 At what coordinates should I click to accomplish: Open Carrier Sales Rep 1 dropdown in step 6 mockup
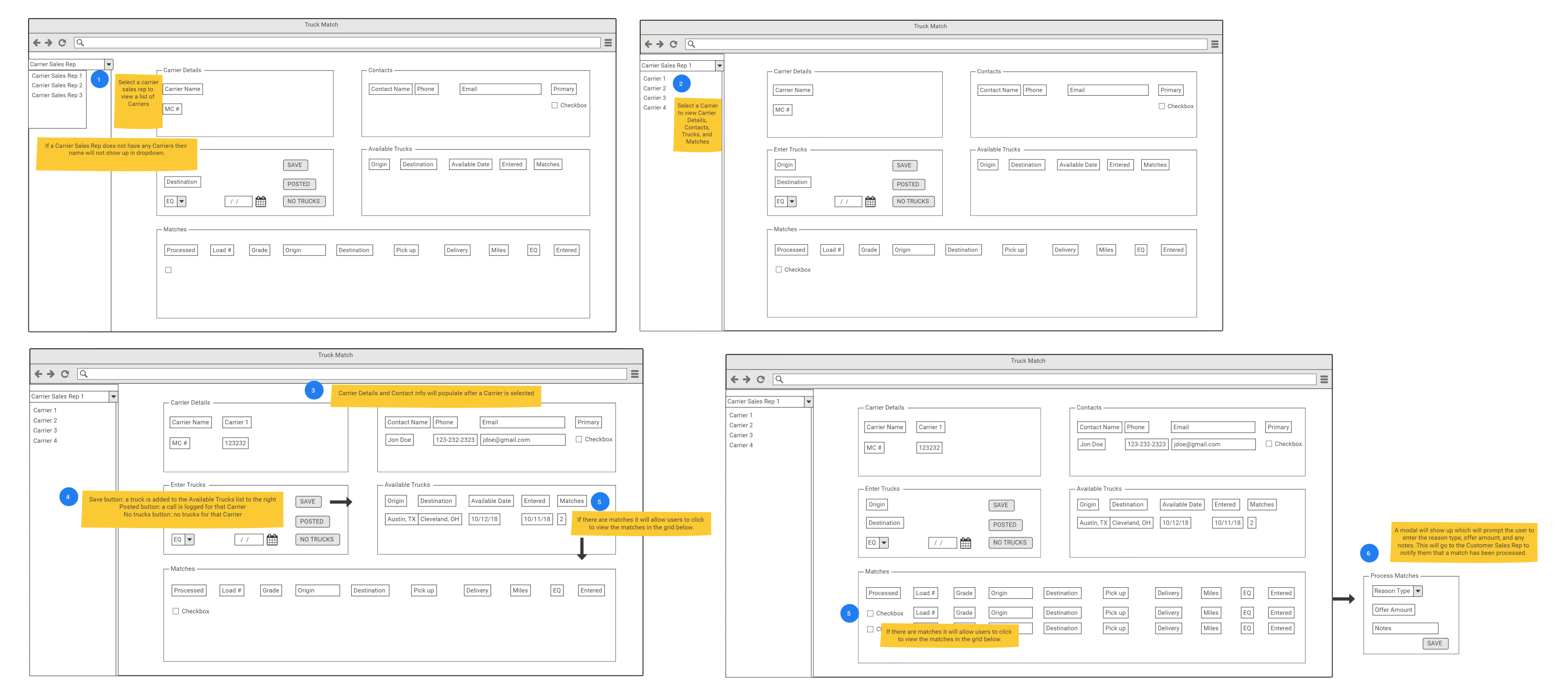click(808, 401)
